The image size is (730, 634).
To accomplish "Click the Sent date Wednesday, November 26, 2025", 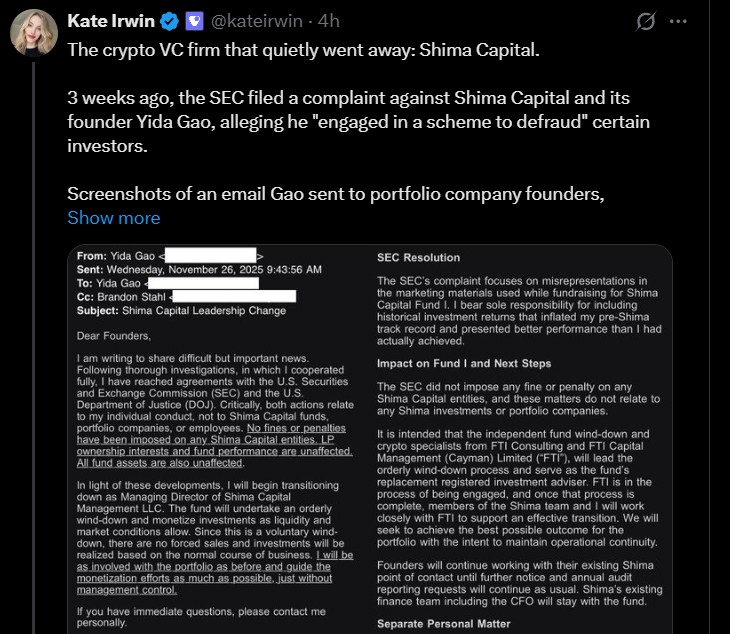I will pos(200,270).
